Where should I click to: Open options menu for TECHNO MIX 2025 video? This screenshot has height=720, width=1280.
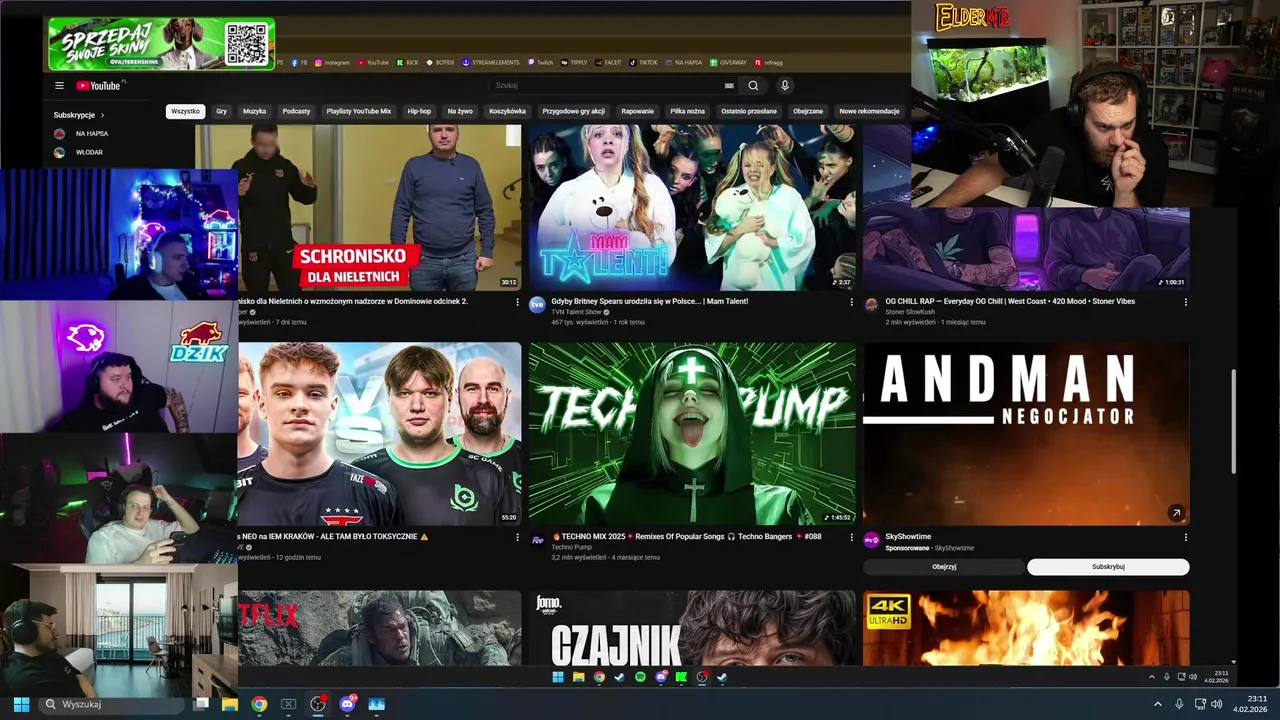click(x=852, y=537)
